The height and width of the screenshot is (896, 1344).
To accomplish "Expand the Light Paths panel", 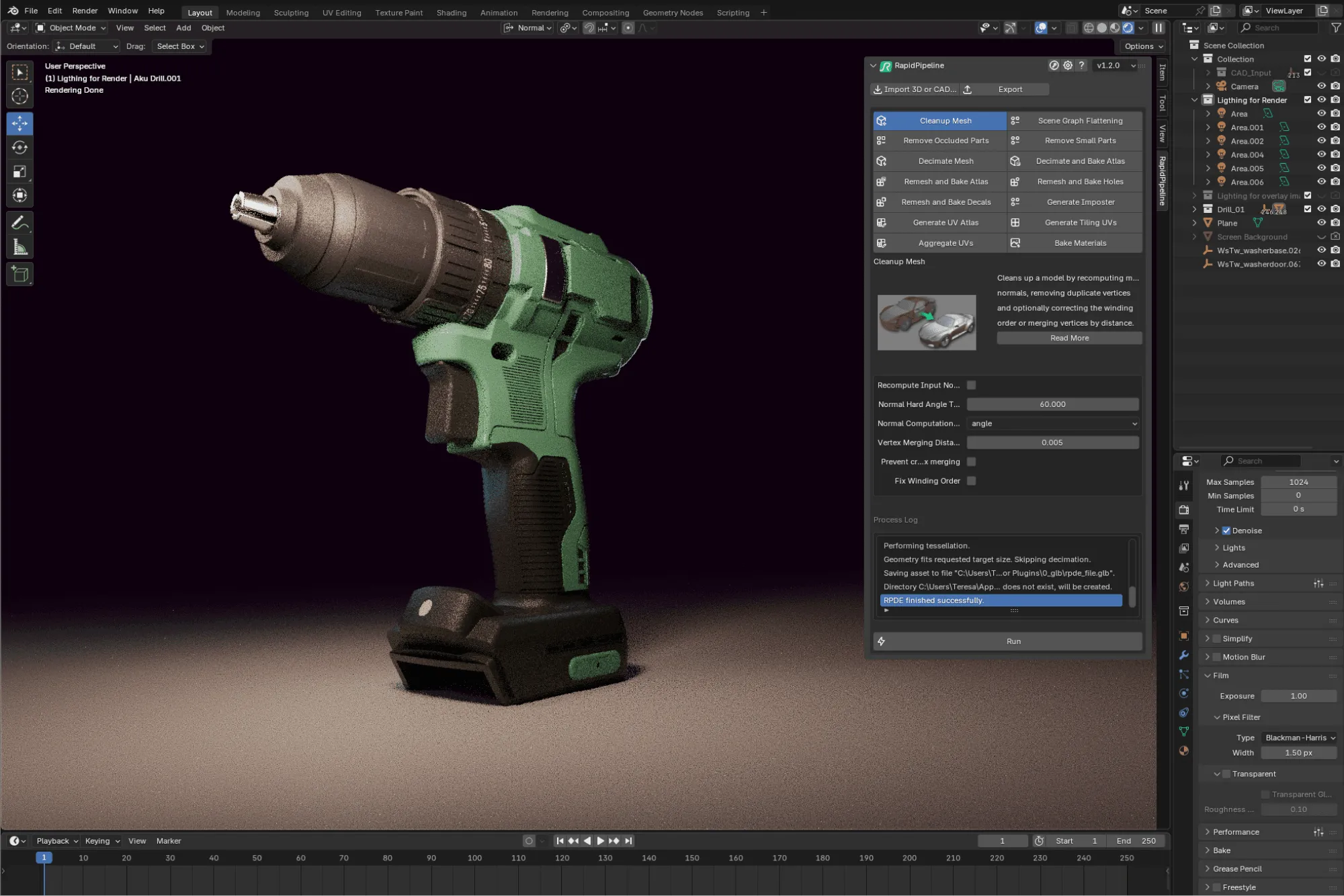I will tap(1233, 584).
